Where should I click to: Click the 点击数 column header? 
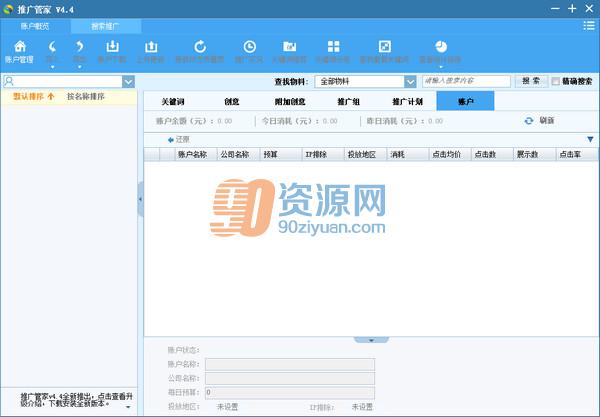492,155
